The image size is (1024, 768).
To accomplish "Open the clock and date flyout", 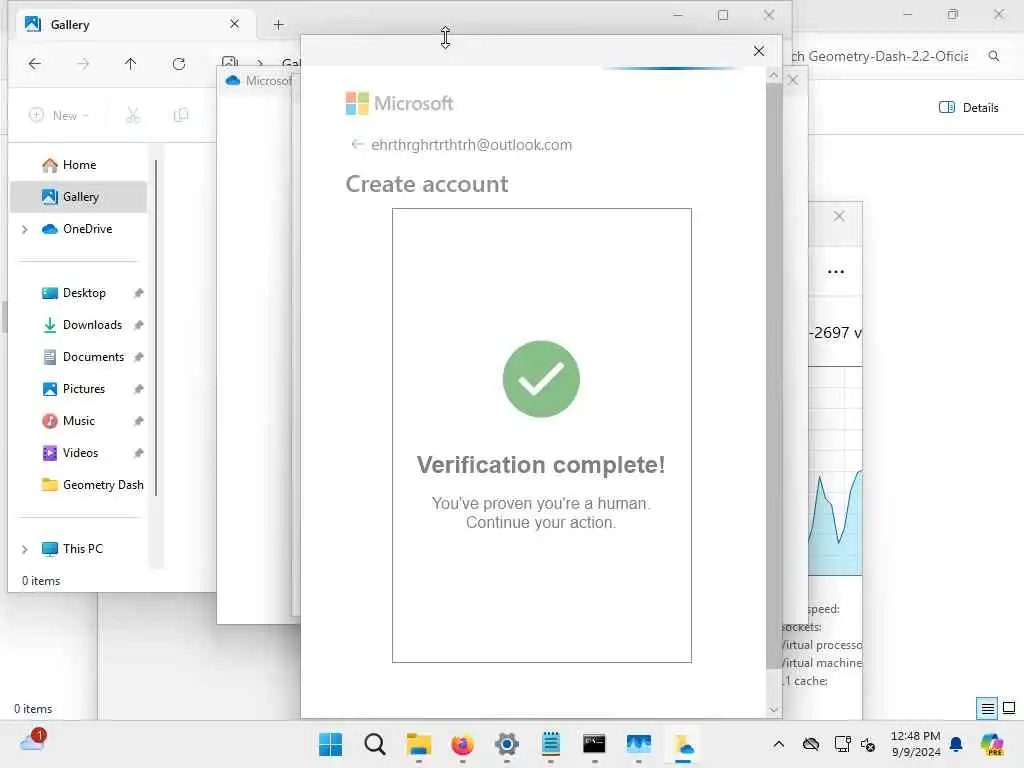I will click(x=916, y=744).
